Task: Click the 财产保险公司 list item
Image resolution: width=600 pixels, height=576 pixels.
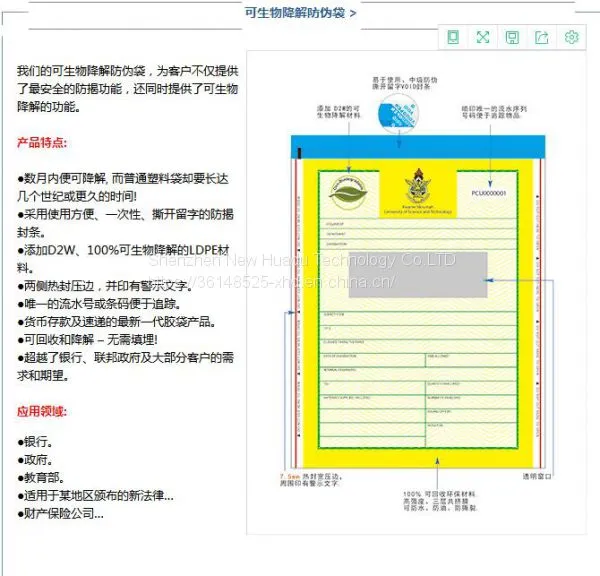Action: [60, 514]
